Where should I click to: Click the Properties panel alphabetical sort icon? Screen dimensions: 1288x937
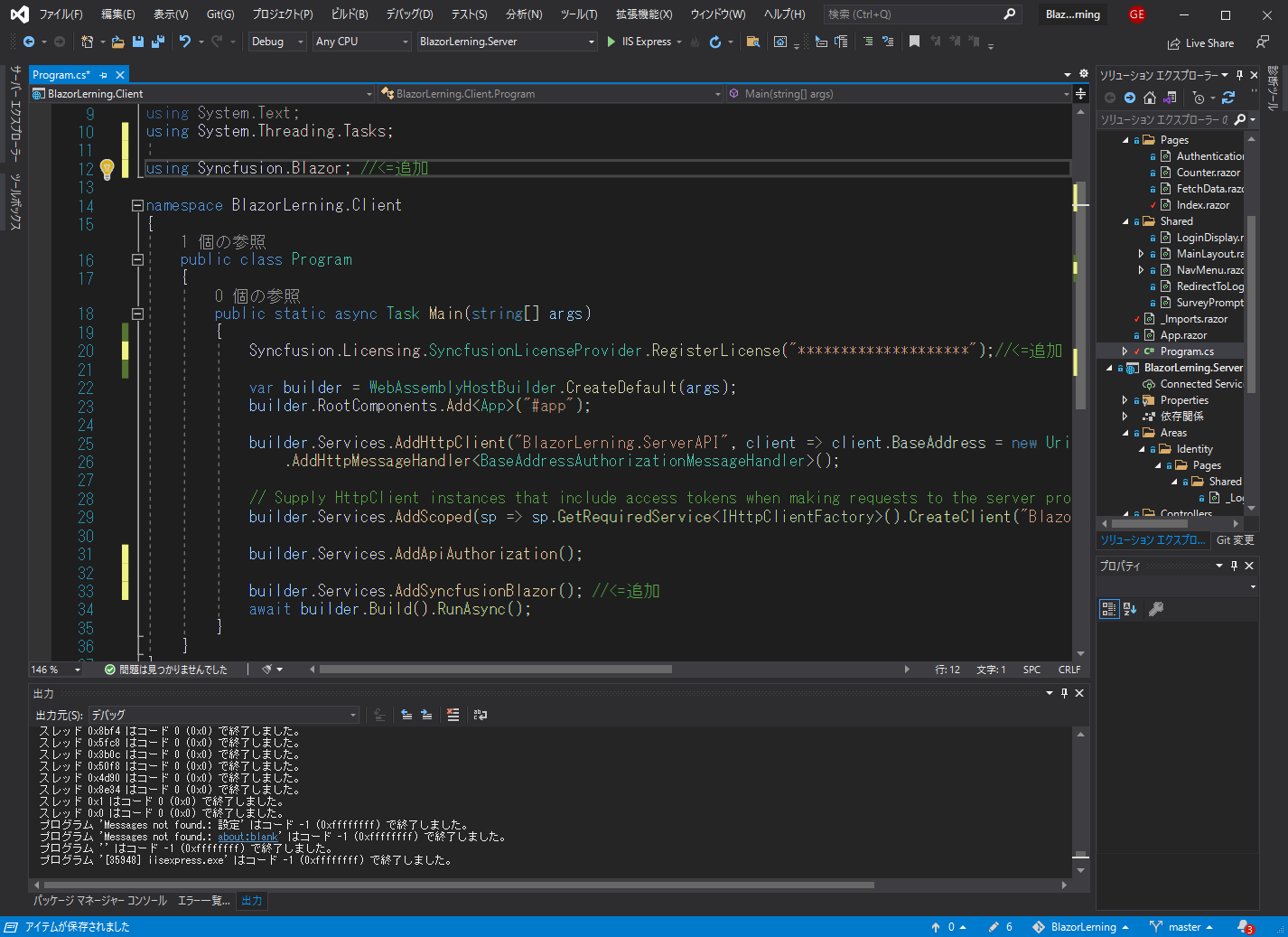(1130, 609)
